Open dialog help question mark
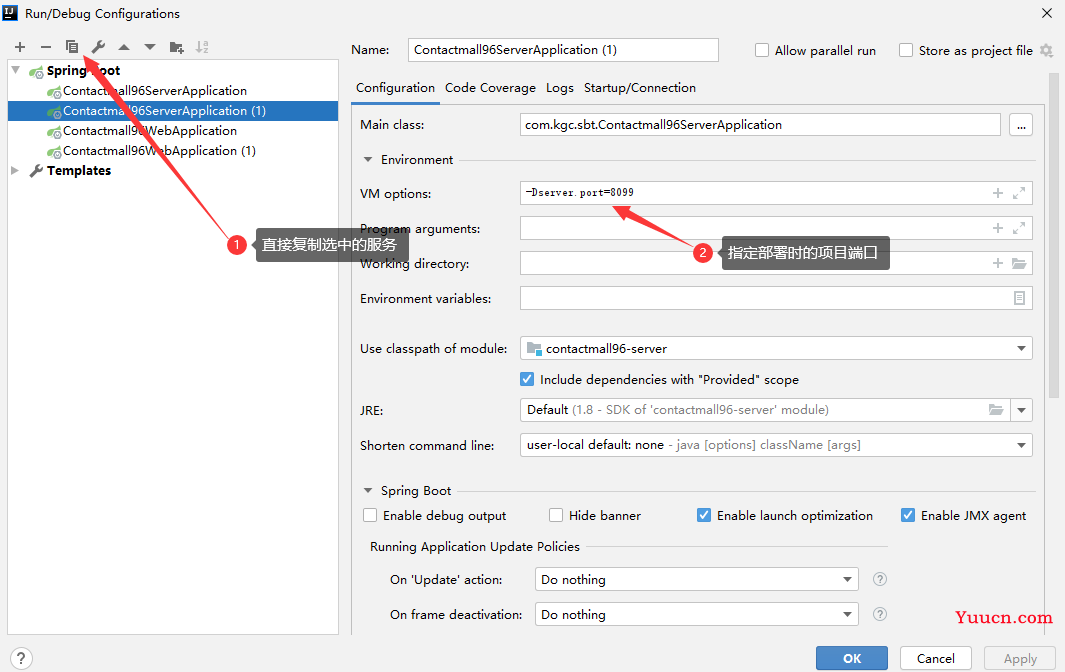 click(21, 658)
